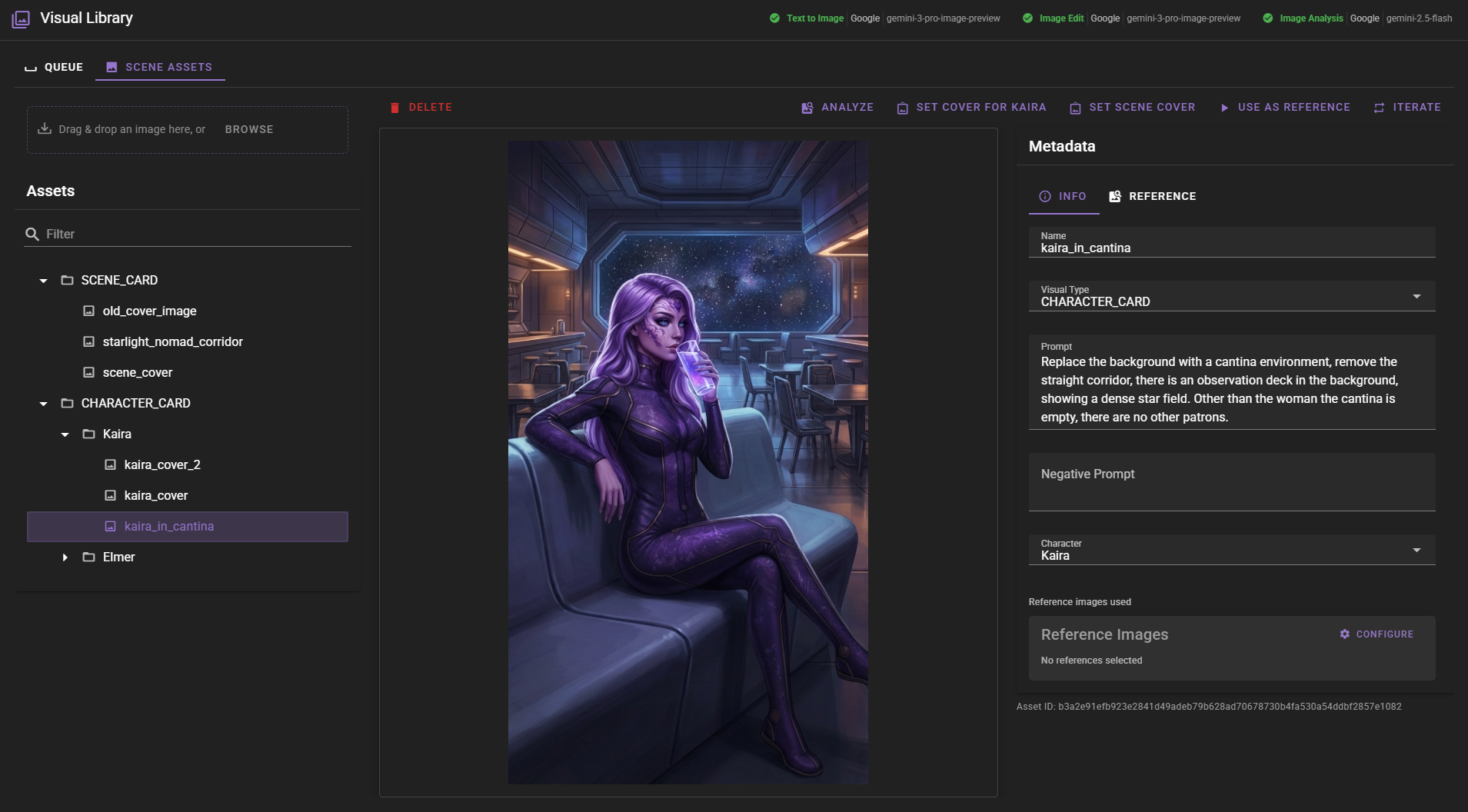The image size is (1468, 812).
Task: Select the kaira_cover_2 asset
Action: coord(162,464)
